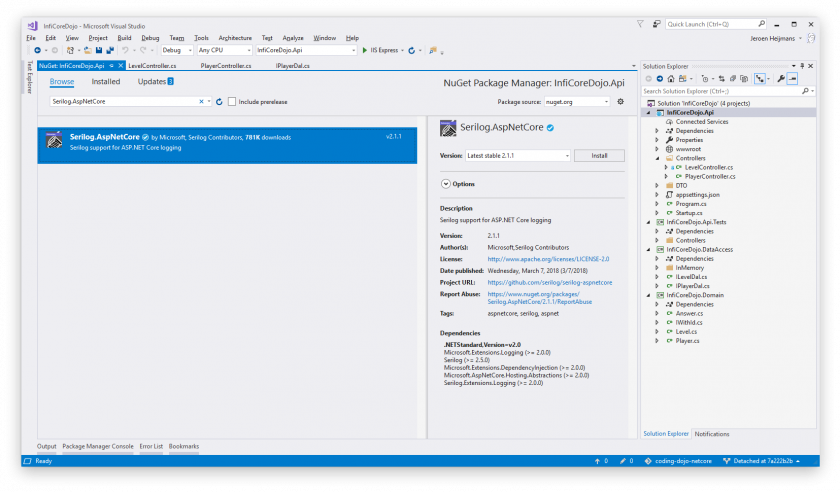Click the feedback icon next to Quick Launch
The height and width of the screenshot is (492, 840).
[x=656, y=24]
